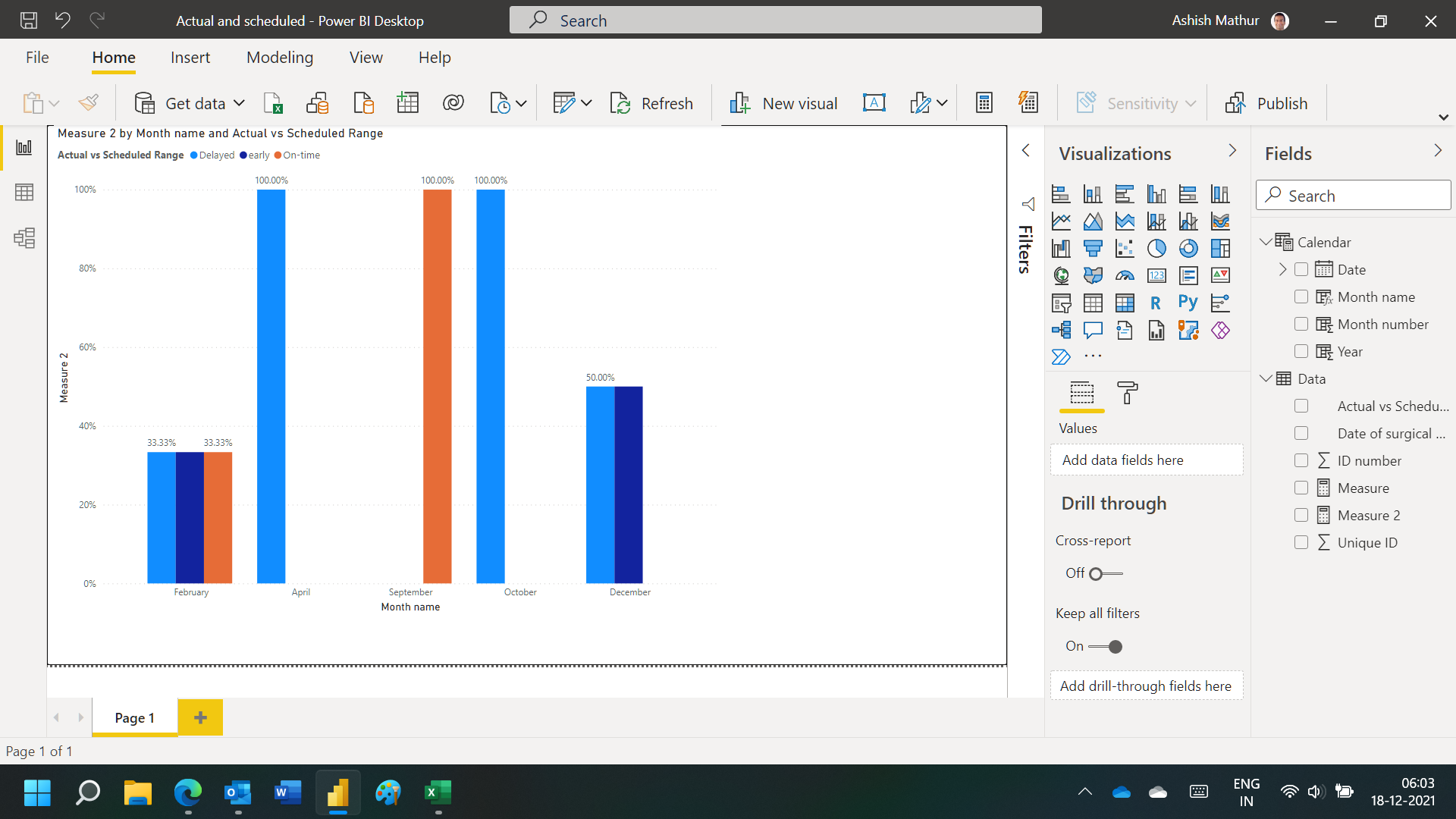Open the File menu

point(37,58)
